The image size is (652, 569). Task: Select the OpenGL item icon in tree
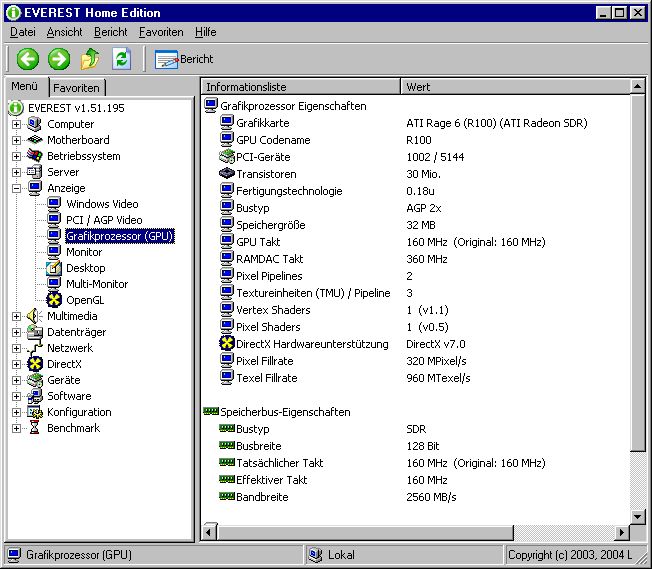[54, 300]
